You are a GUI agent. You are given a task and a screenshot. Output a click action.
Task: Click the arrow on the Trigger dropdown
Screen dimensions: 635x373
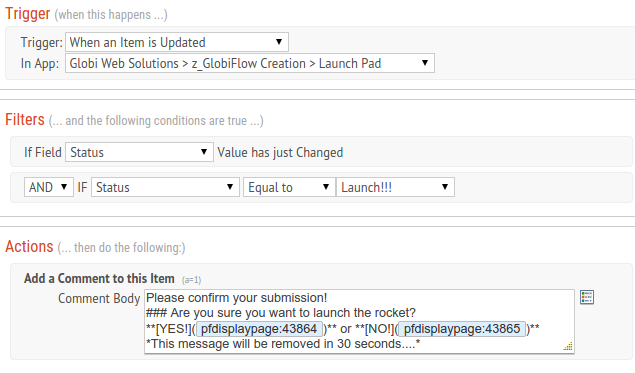click(x=279, y=42)
